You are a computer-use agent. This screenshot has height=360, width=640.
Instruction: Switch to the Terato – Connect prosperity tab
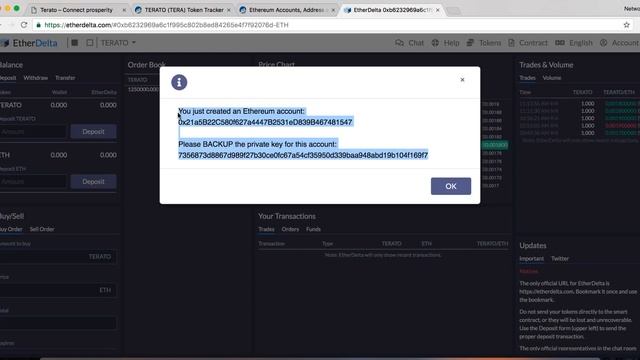click(76, 10)
